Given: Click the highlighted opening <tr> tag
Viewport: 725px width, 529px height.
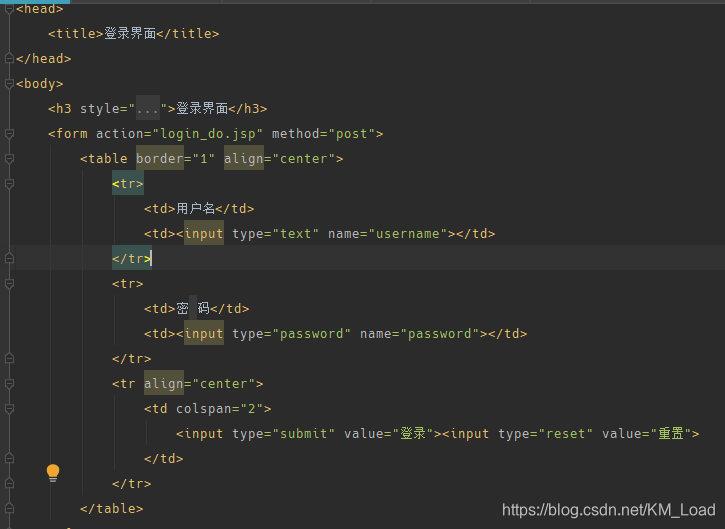Looking at the screenshot, I should pos(128,183).
